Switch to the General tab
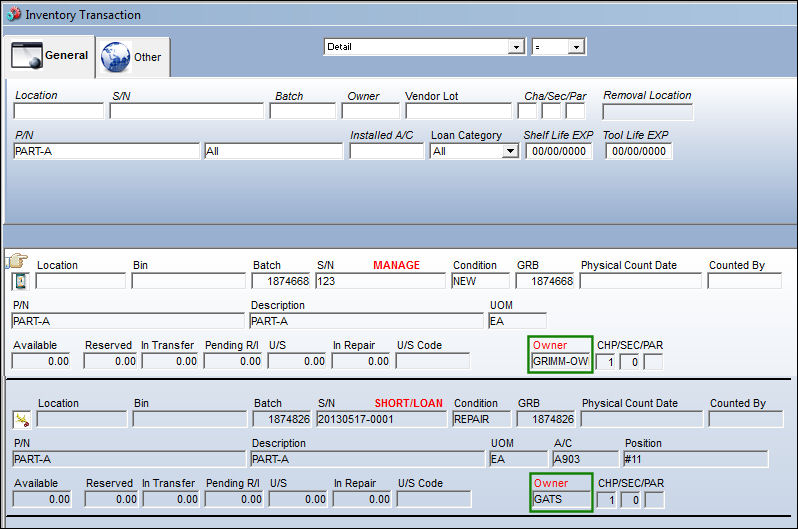This screenshot has width=798, height=529. point(49,56)
